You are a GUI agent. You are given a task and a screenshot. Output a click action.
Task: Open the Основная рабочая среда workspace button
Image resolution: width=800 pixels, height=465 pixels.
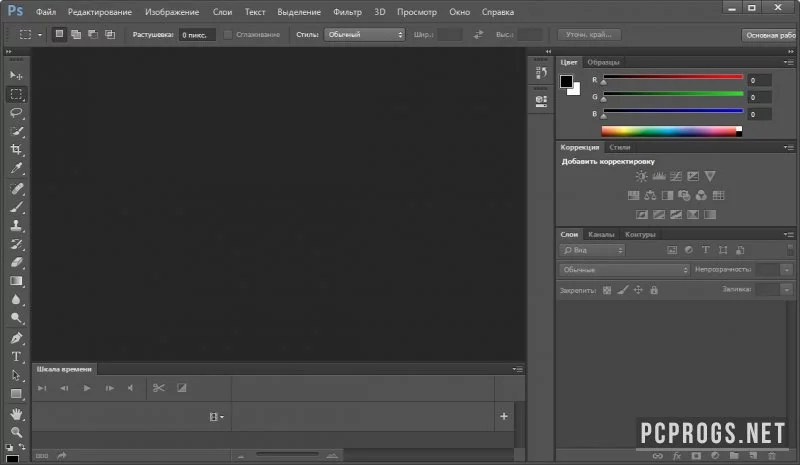point(770,35)
